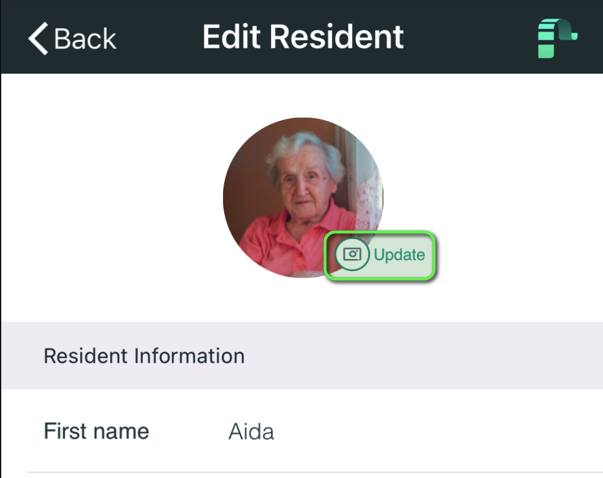This screenshot has height=478, width=603.
Task: Tap the back chevron arrow icon
Action: (38, 38)
